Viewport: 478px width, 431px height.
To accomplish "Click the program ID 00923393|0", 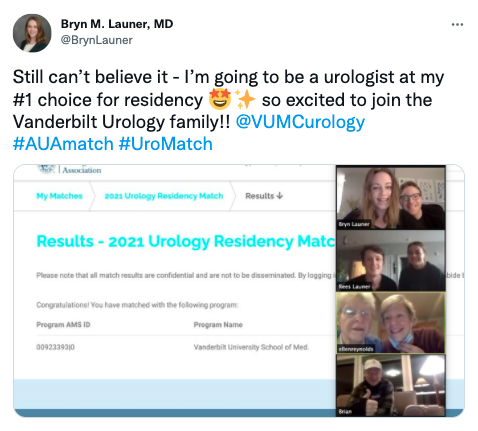I will [55, 347].
